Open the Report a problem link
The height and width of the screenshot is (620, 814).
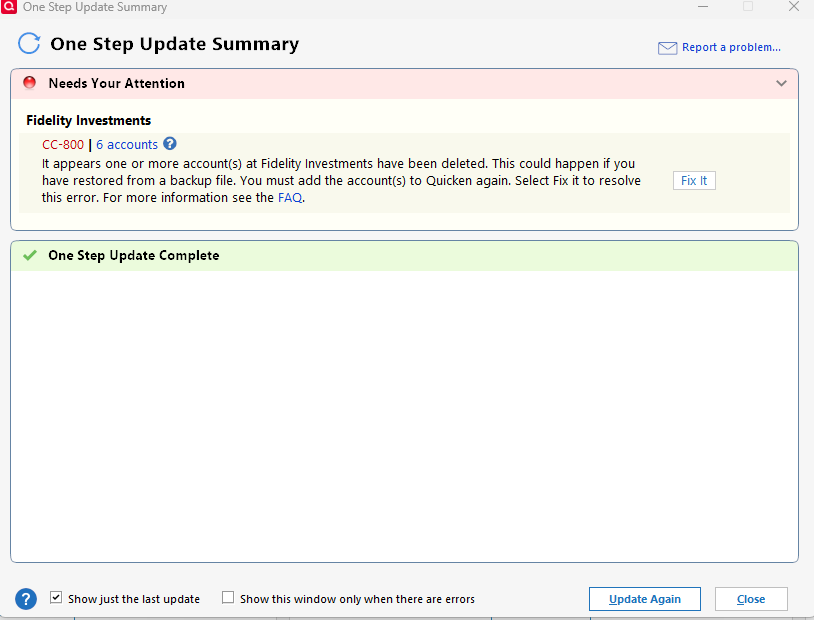731,47
